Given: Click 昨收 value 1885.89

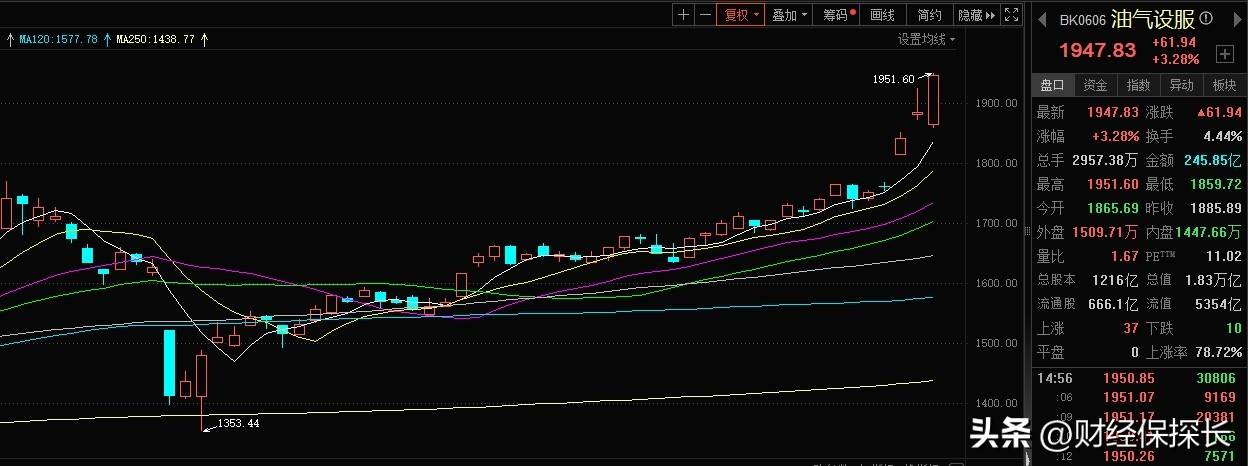Looking at the screenshot, I should 1215,208.
